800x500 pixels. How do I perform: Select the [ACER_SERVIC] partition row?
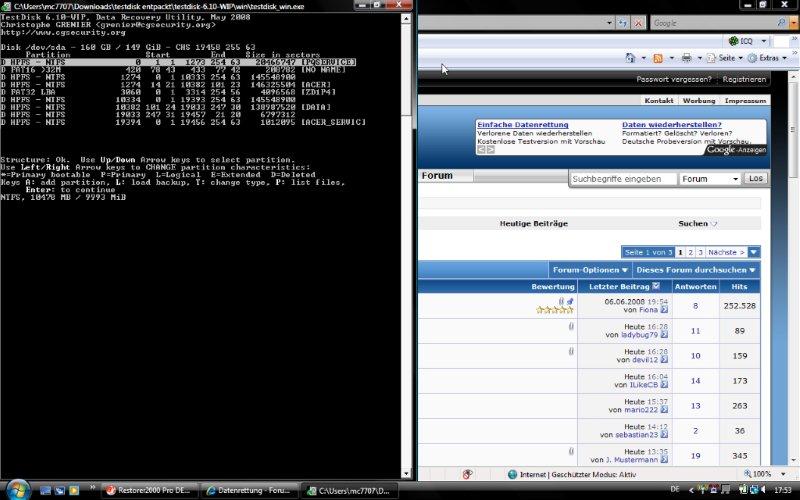(184, 122)
